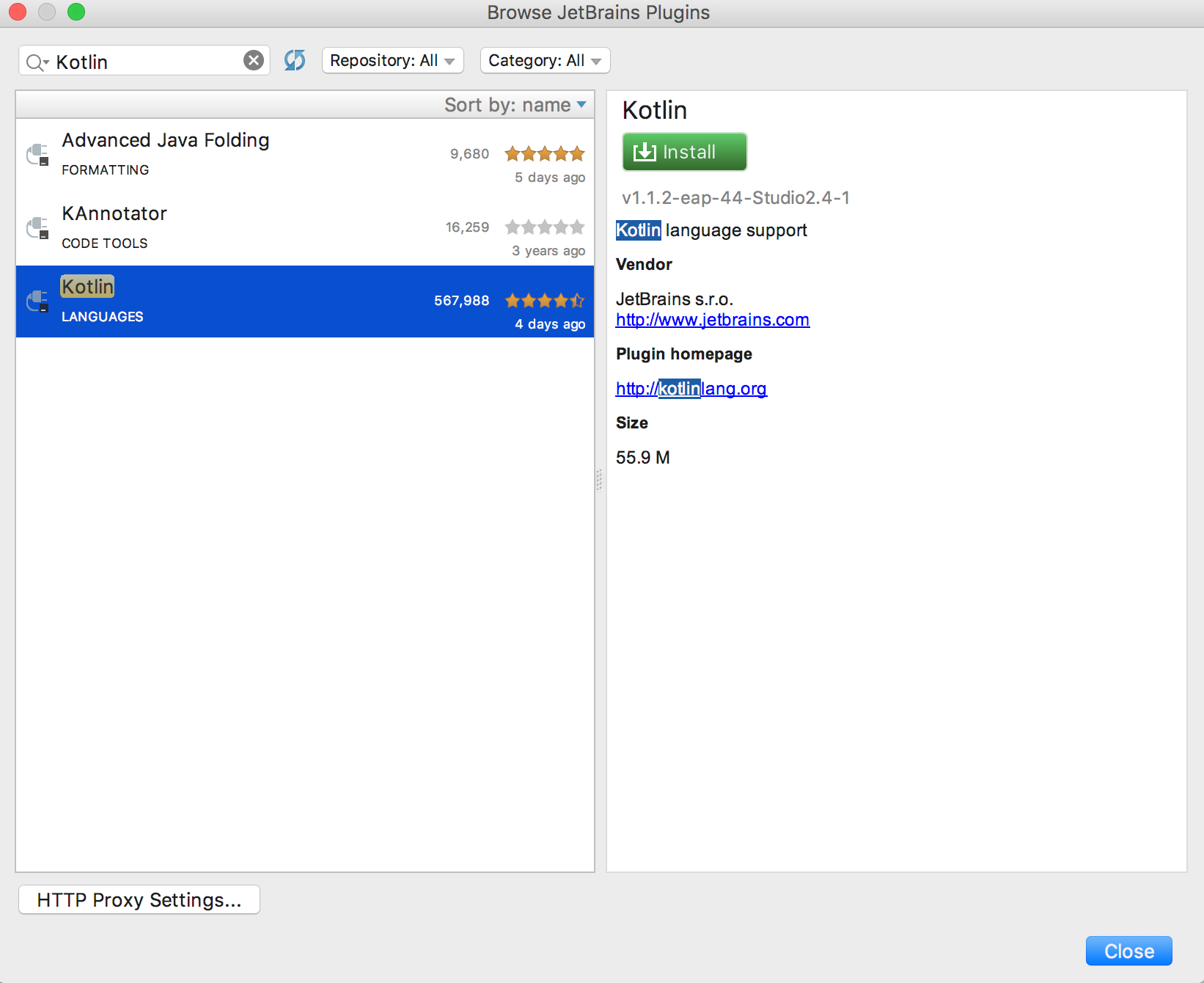
Task: Click the JetBrains s.r.o. vendor name
Action: tap(674, 299)
